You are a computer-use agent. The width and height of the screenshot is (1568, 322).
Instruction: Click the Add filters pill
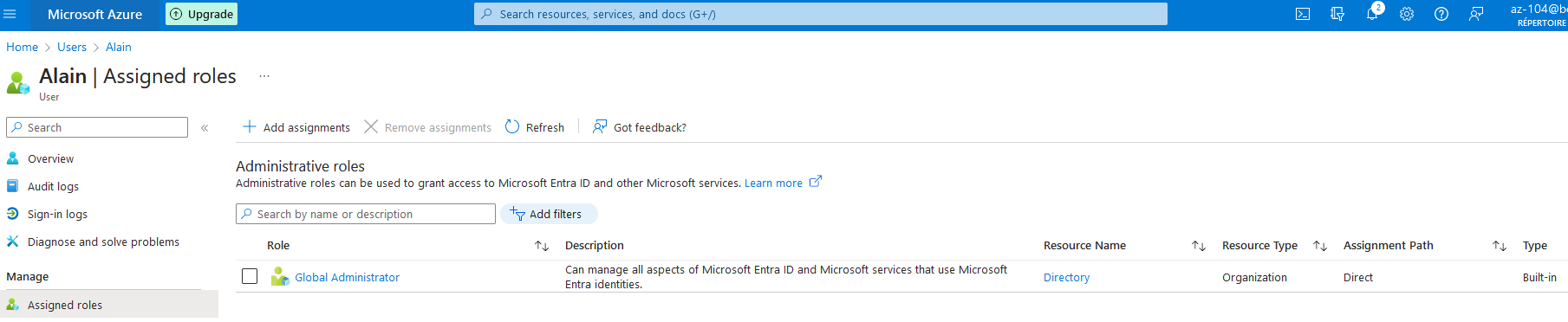tap(549, 214)
